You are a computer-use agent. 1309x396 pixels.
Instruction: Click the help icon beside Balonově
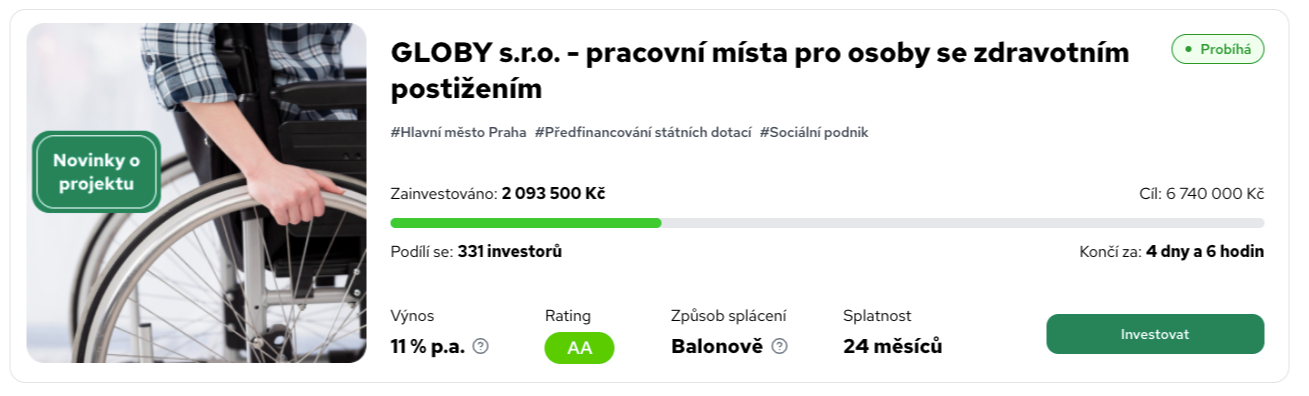(780, 347)
